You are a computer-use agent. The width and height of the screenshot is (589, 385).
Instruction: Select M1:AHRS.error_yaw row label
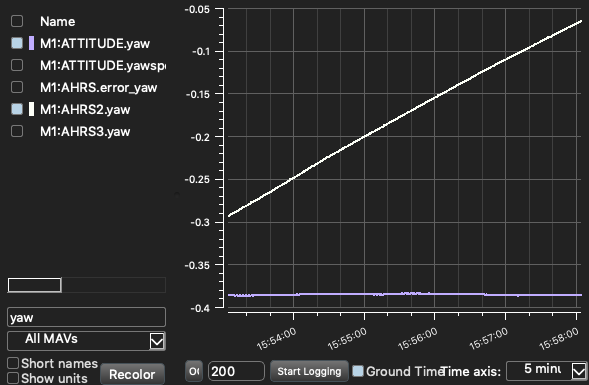(x=99, y=88)
